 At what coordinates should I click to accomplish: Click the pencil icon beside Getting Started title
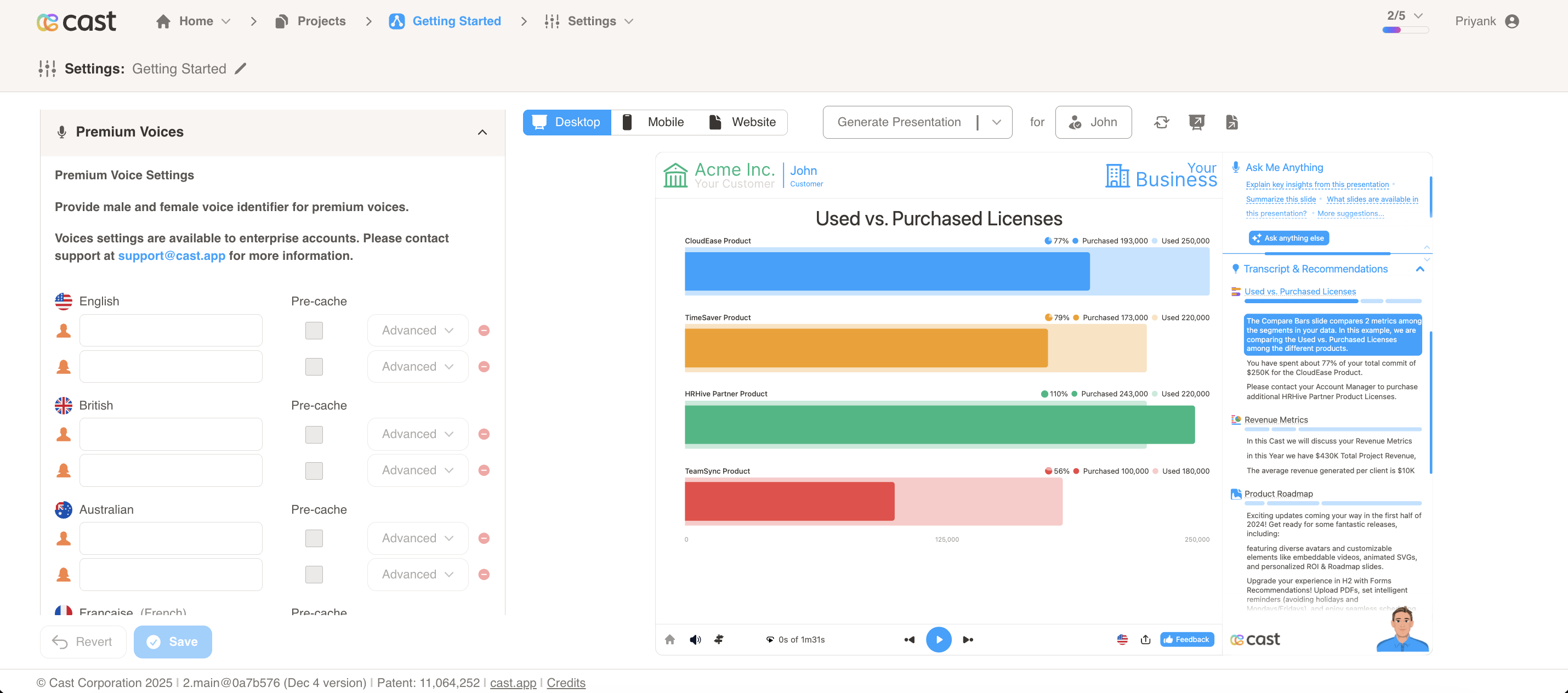point(241,69)
